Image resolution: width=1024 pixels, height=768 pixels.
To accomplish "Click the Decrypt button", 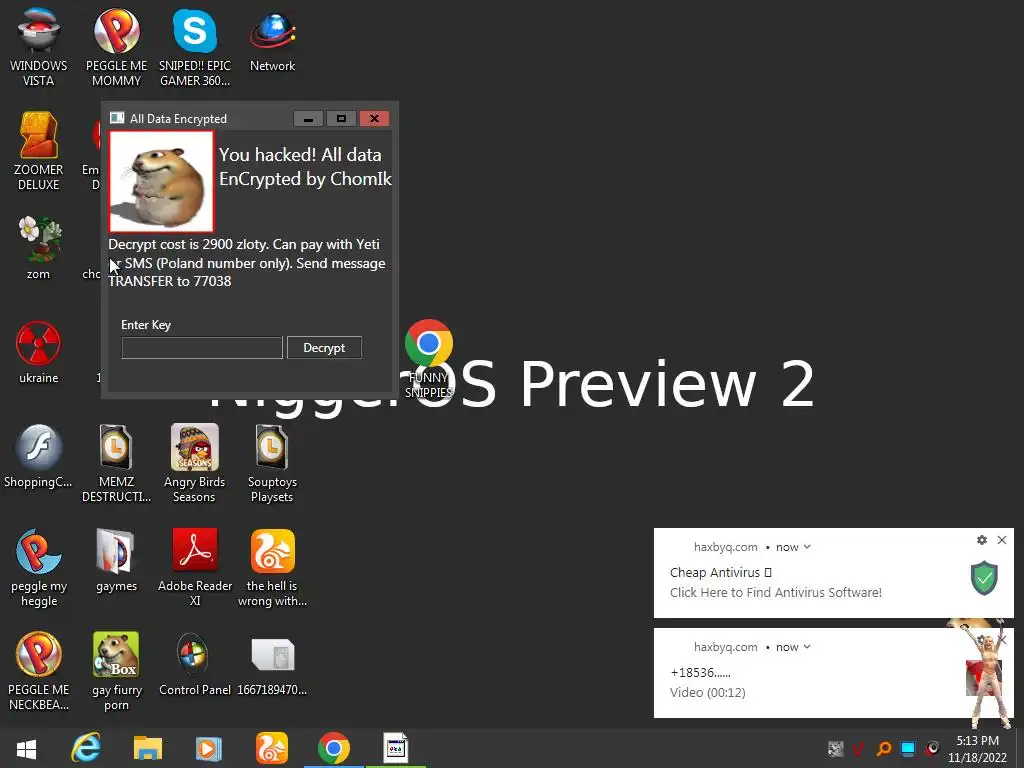I will pyautogui.click(x=324, y=347).
